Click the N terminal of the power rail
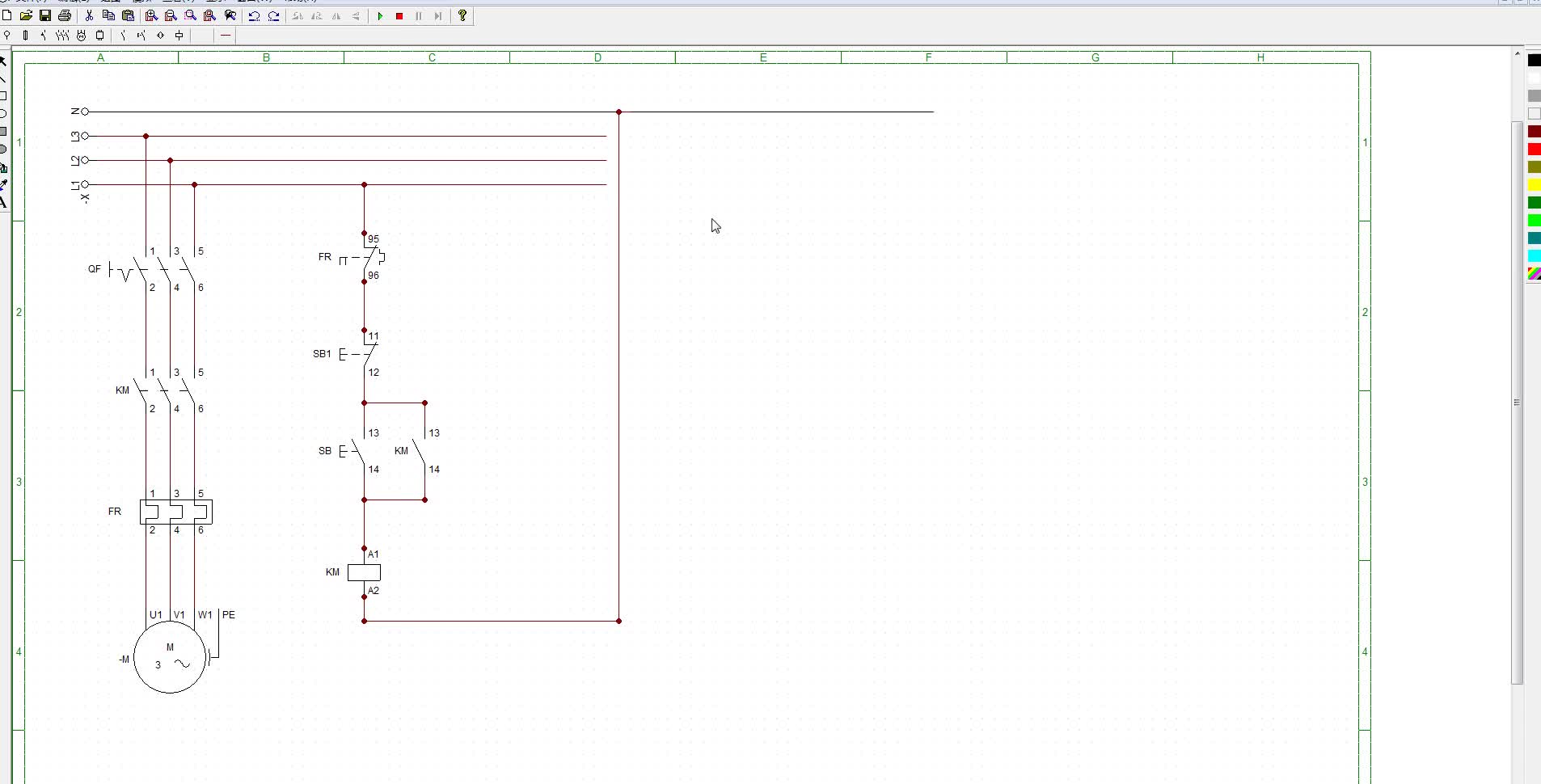Viewport: 1541px width, 784px height. [x=85, y=112]
